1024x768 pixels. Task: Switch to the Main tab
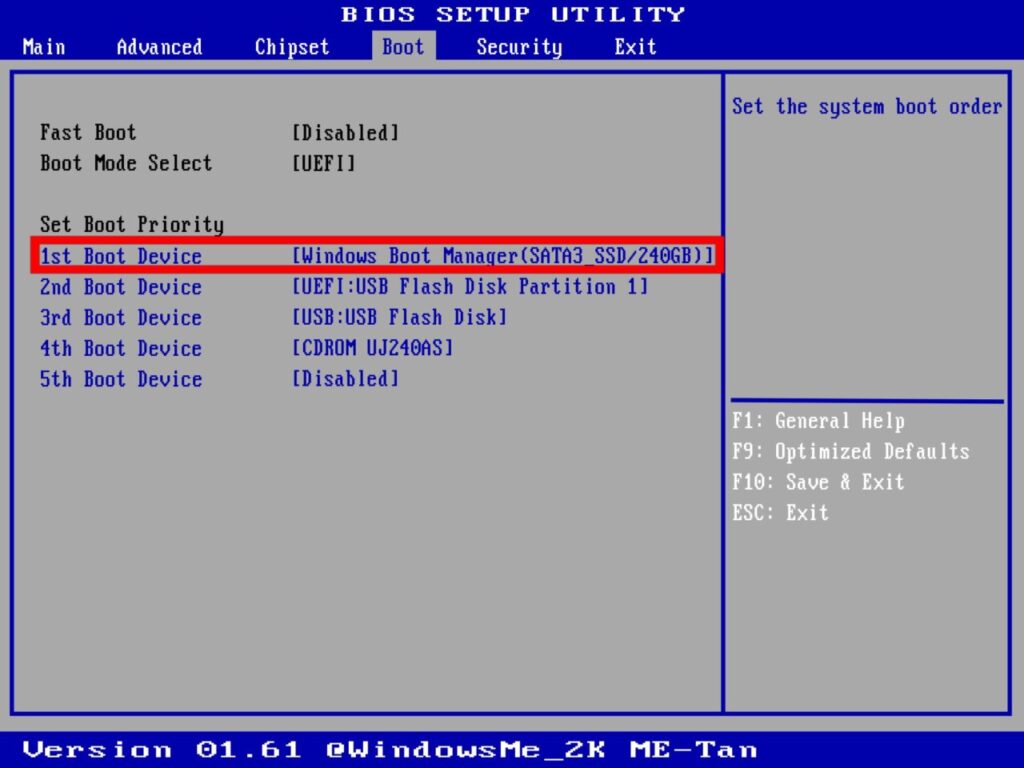coord(43,46)
